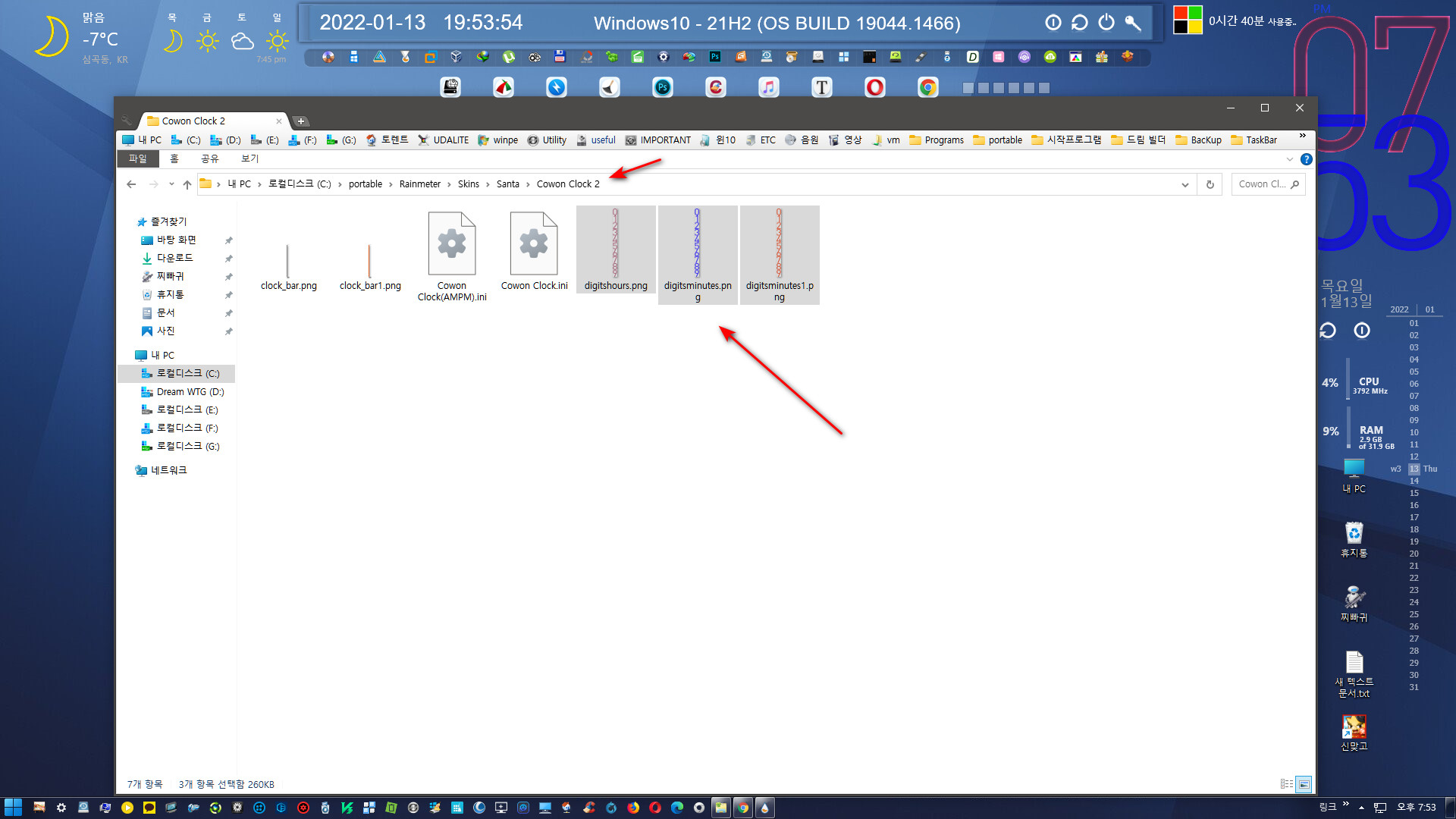Open the File Explorer help question mark icon
1456x819 pixels.
[1306, 159]
